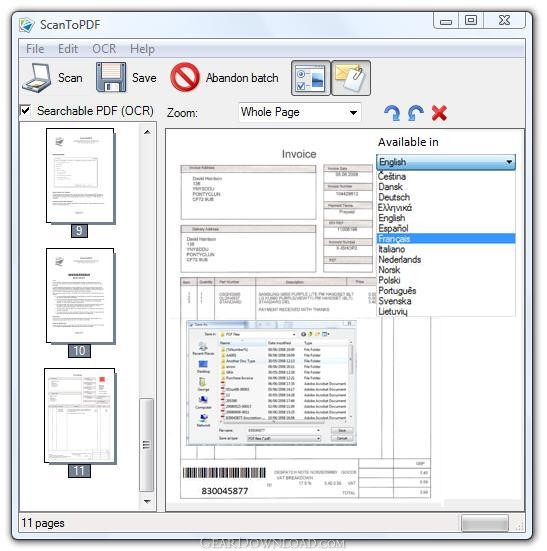Screen dimensions: 547x551
Task: Open the Zoom Whole Page dropdown
Action: (300, 112)
